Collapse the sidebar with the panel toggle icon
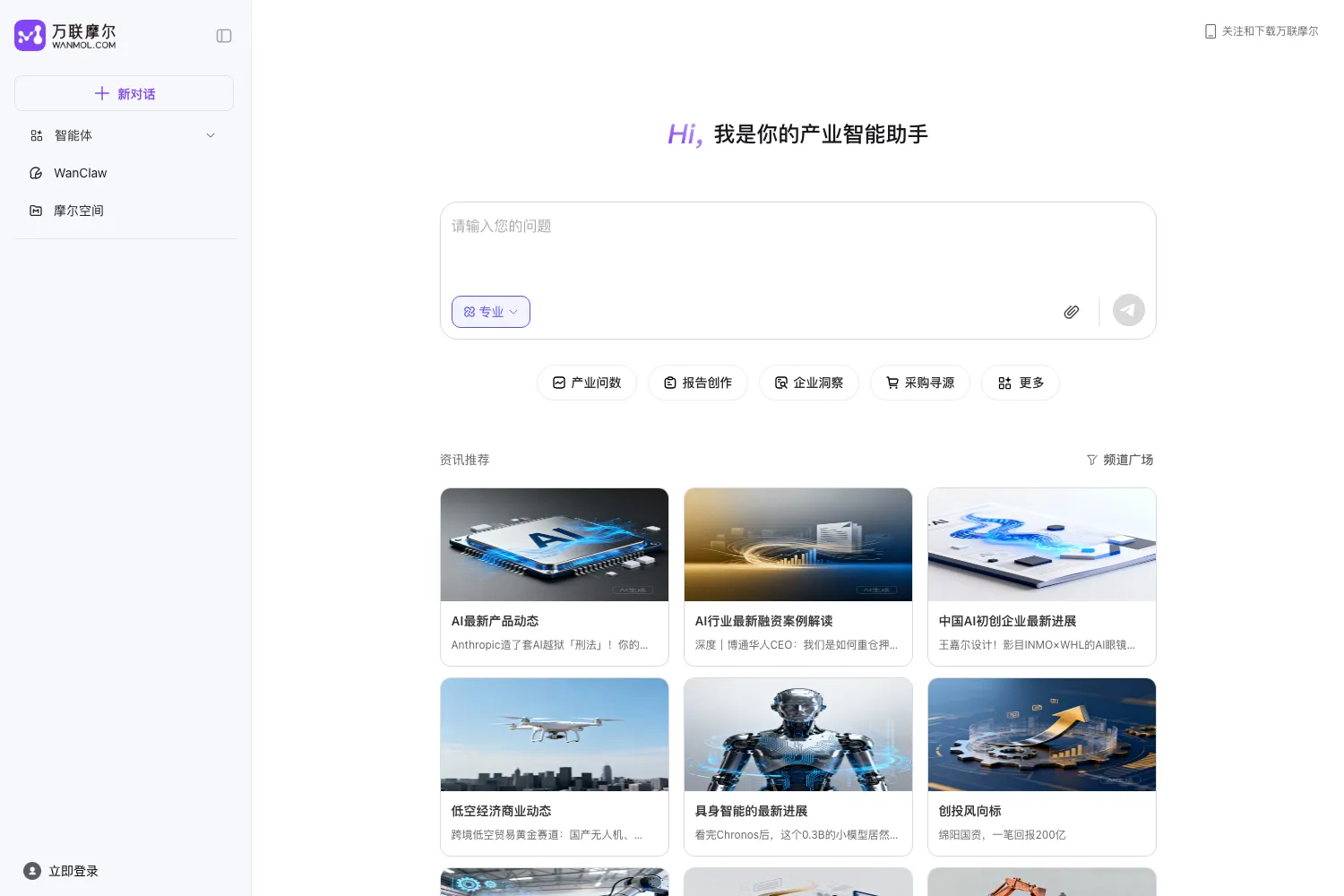 [x=224, y=36]
